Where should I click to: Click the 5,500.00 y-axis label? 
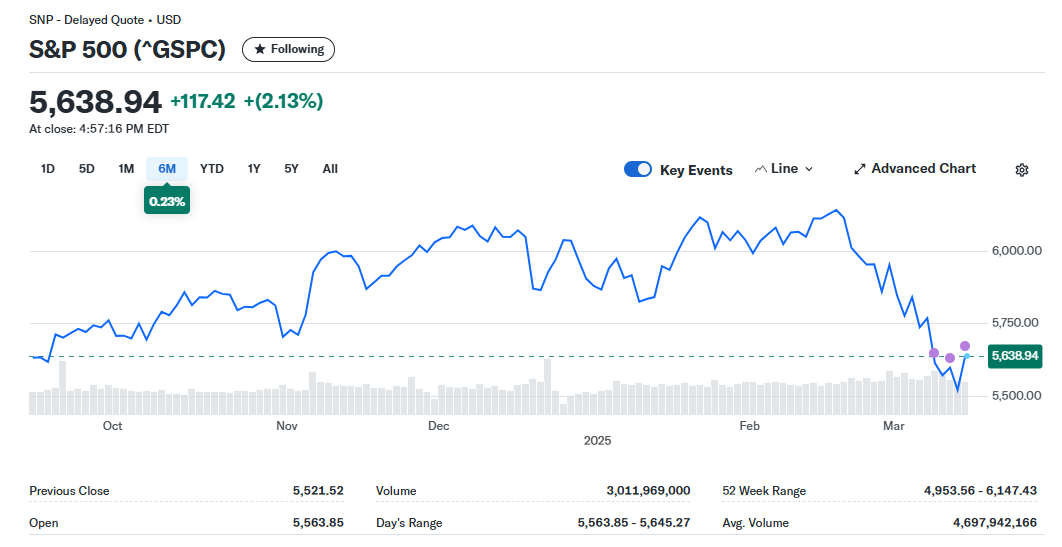tap(1017, 395)
